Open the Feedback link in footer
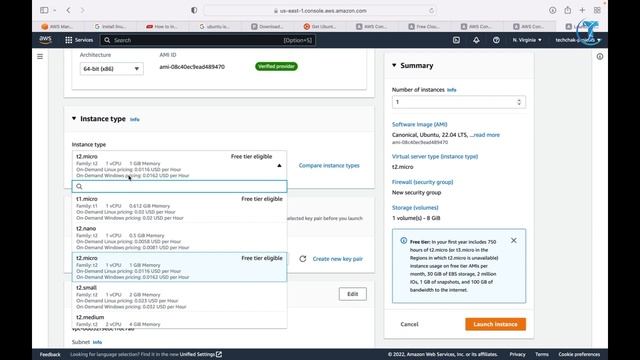Screen dimensions: 640x360 (50, 354)
